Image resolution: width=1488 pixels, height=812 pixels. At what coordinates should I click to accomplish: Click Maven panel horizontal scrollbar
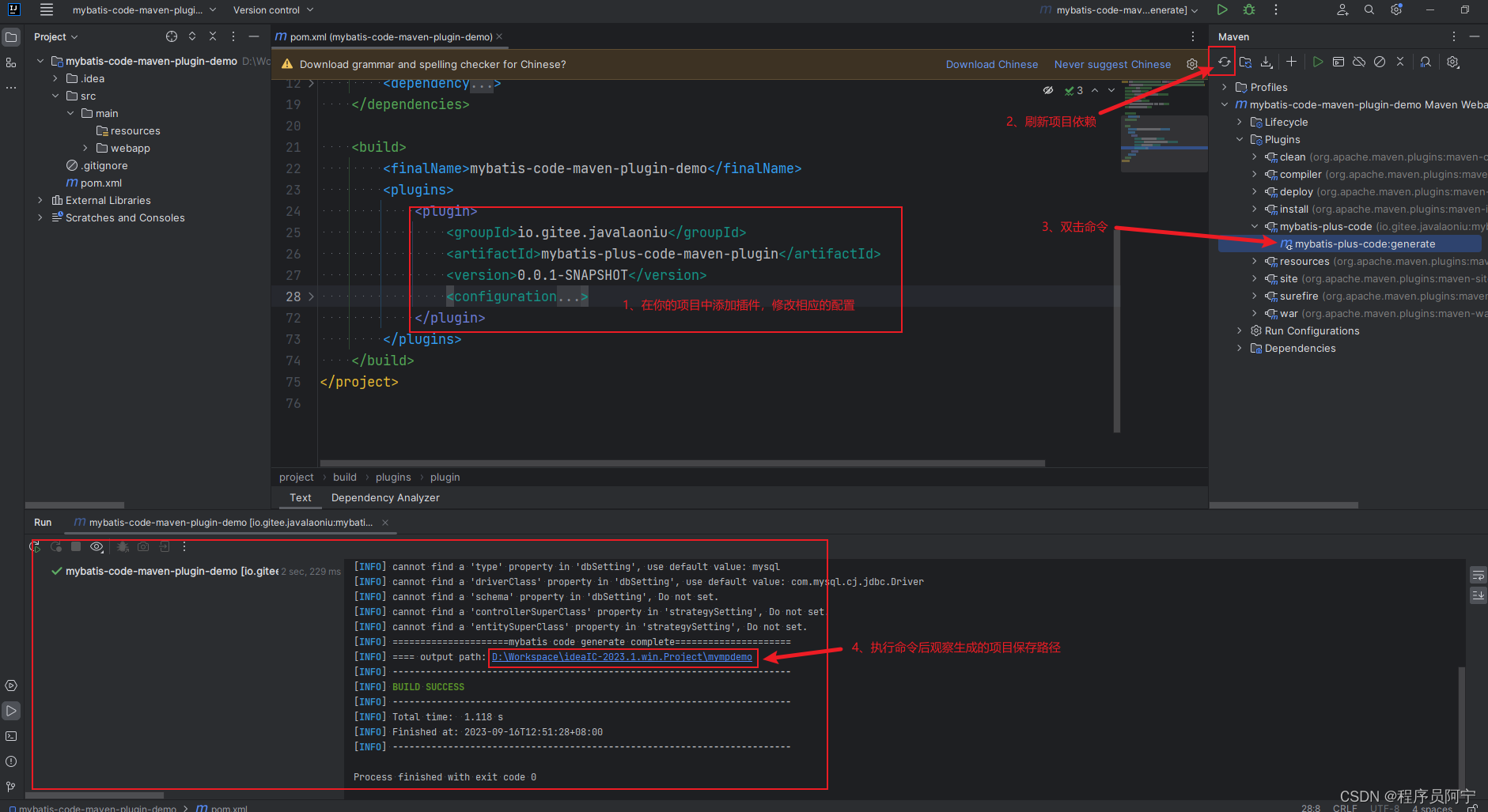point(1284,504)
